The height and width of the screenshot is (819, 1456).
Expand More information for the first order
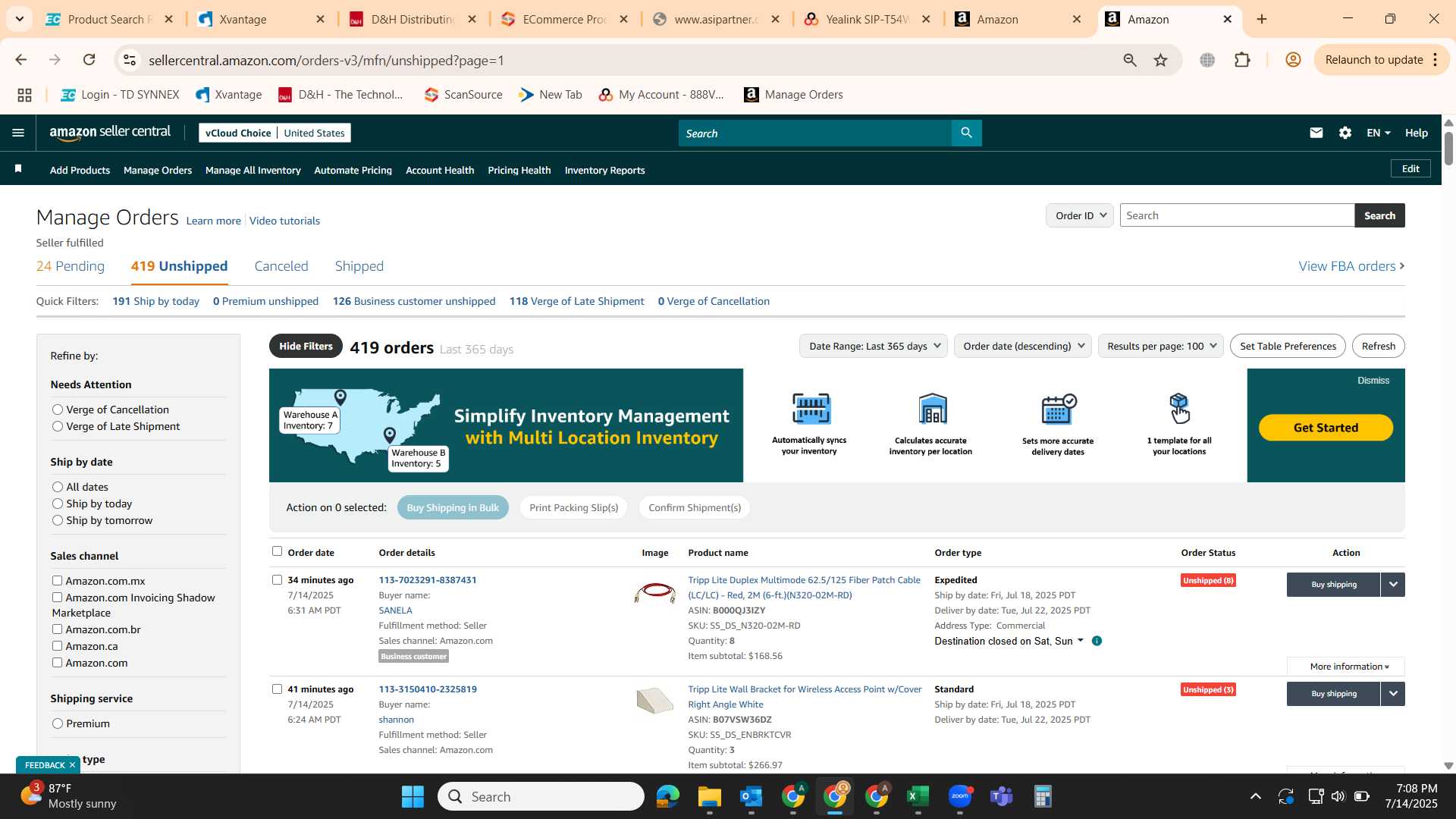tap(1345, 667)
